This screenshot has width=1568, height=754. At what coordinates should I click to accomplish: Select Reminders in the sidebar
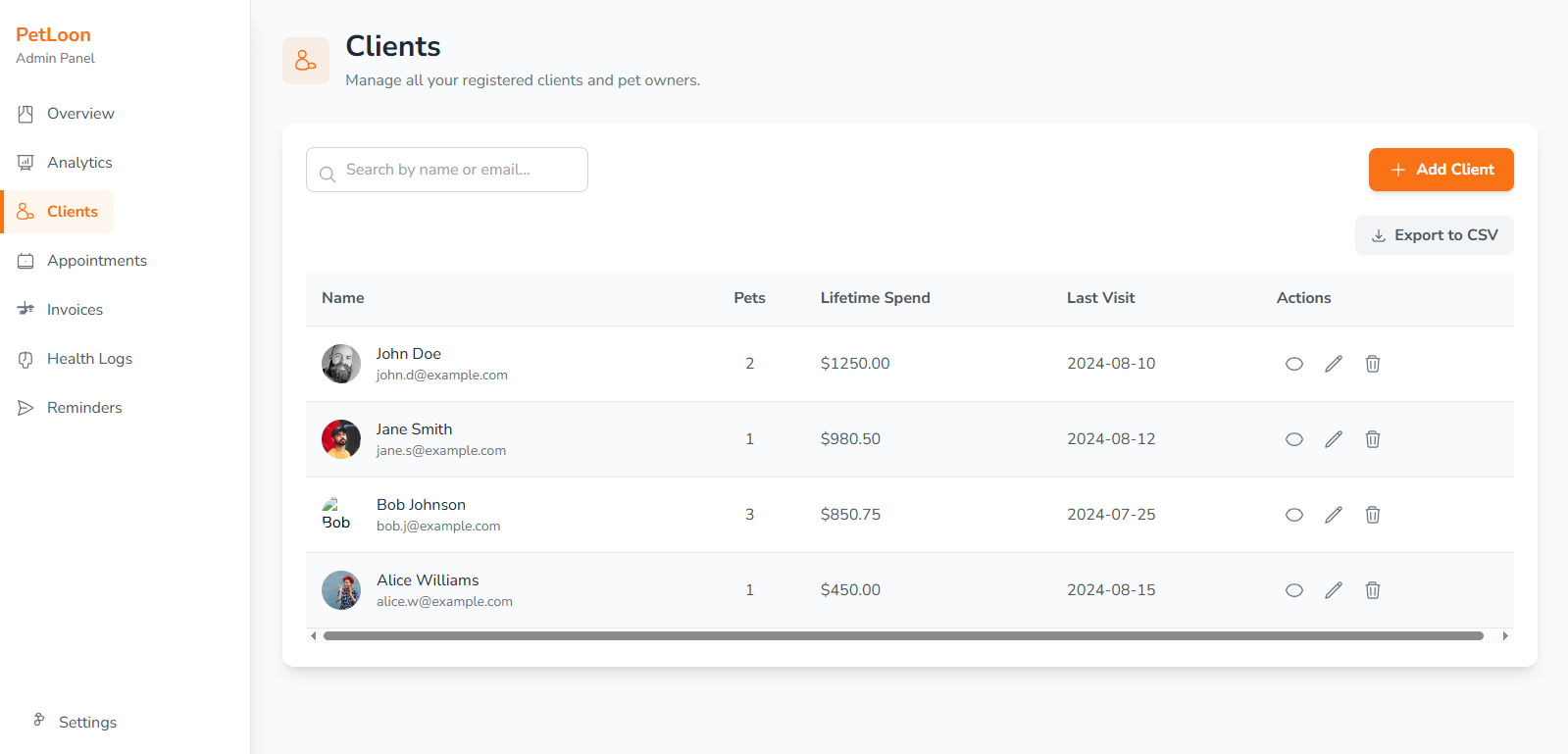click(x=84, y=408)
